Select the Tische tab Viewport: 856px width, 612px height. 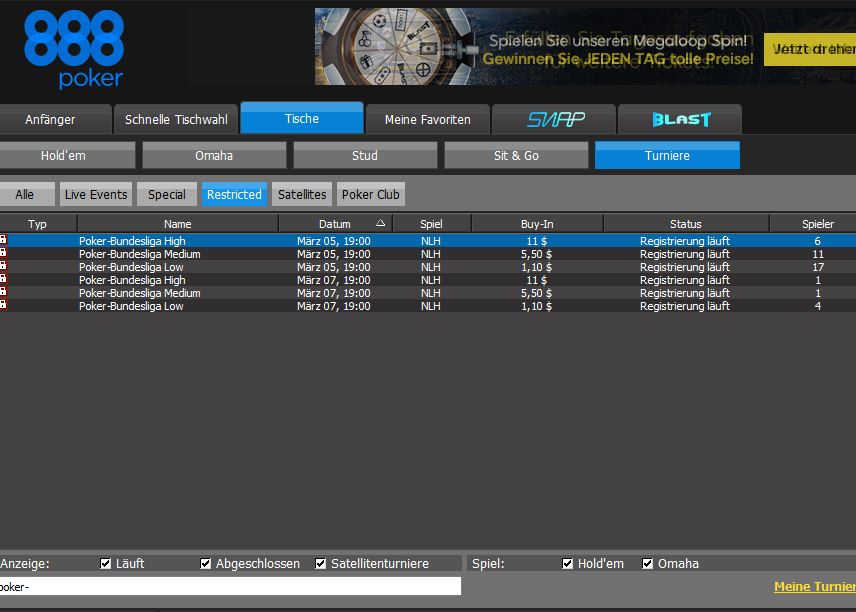[x=302, y=118]
